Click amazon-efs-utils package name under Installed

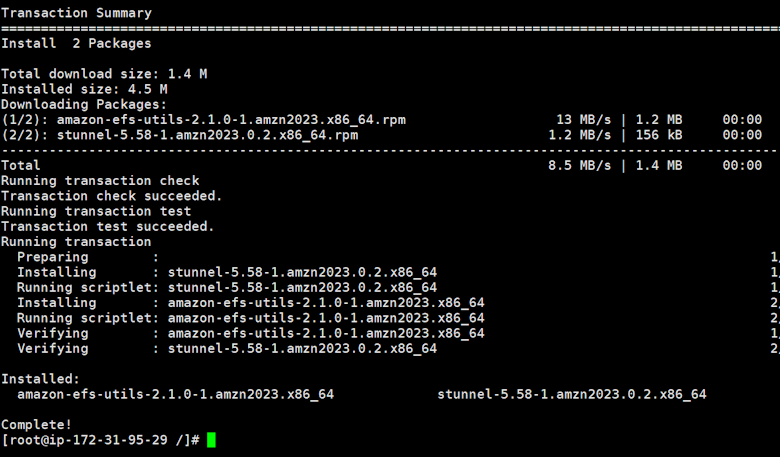point(176,394)
